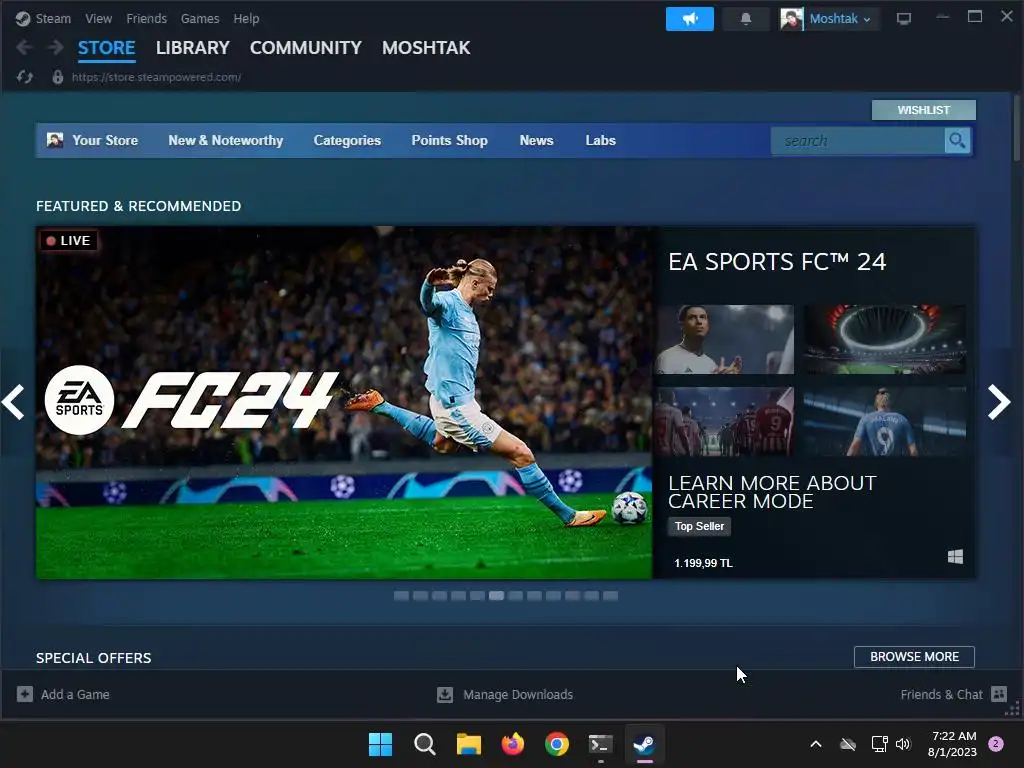Click the 1.199,99 TL price
1024x768 pixels.
[703, 563]
